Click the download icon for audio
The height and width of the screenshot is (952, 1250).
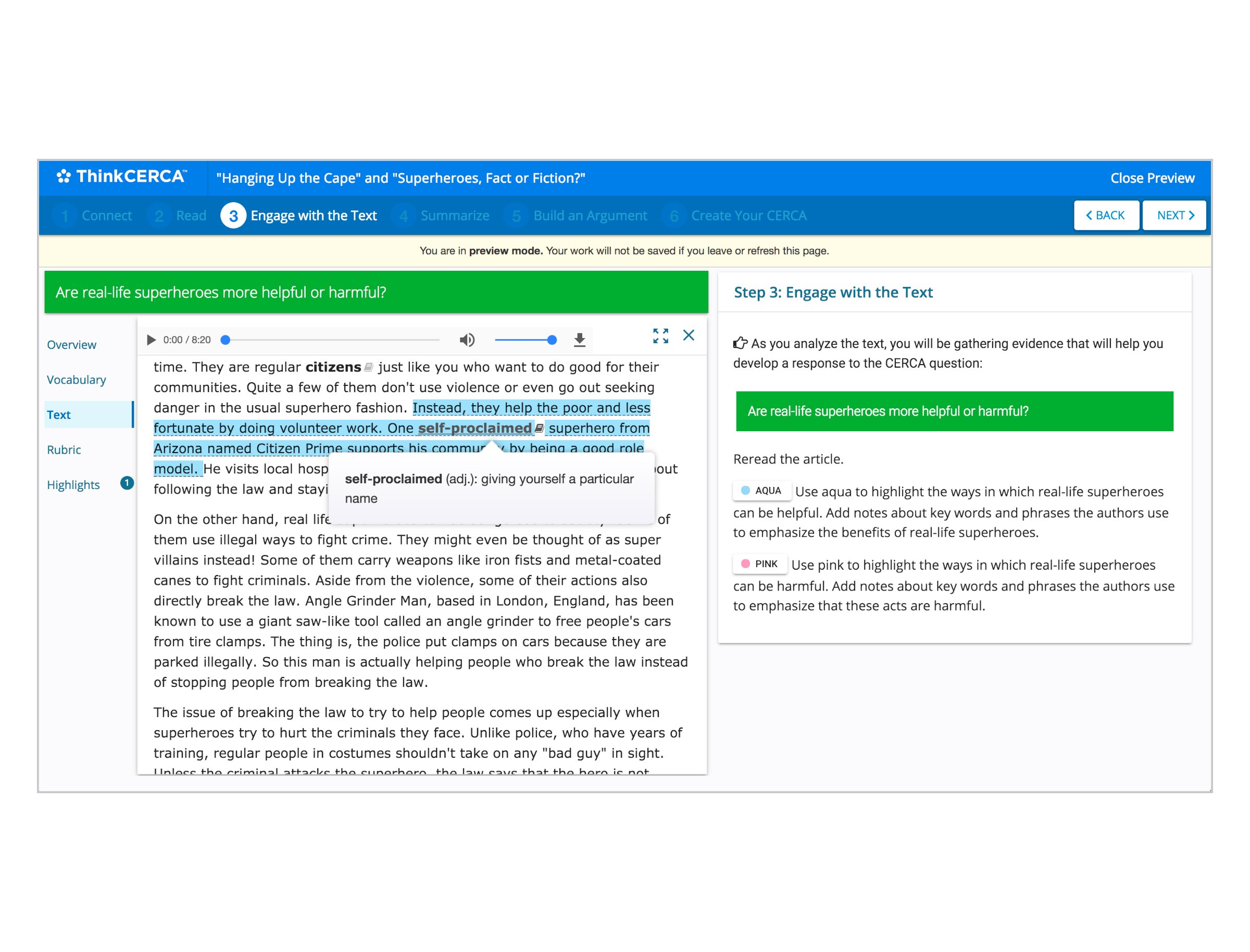click(581, 340)
